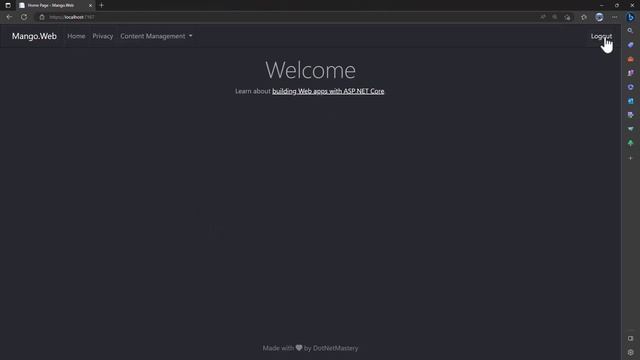This screenshot has height=360, width=640.
Task: Open the Privacy nav item
Action: point(102,36)
